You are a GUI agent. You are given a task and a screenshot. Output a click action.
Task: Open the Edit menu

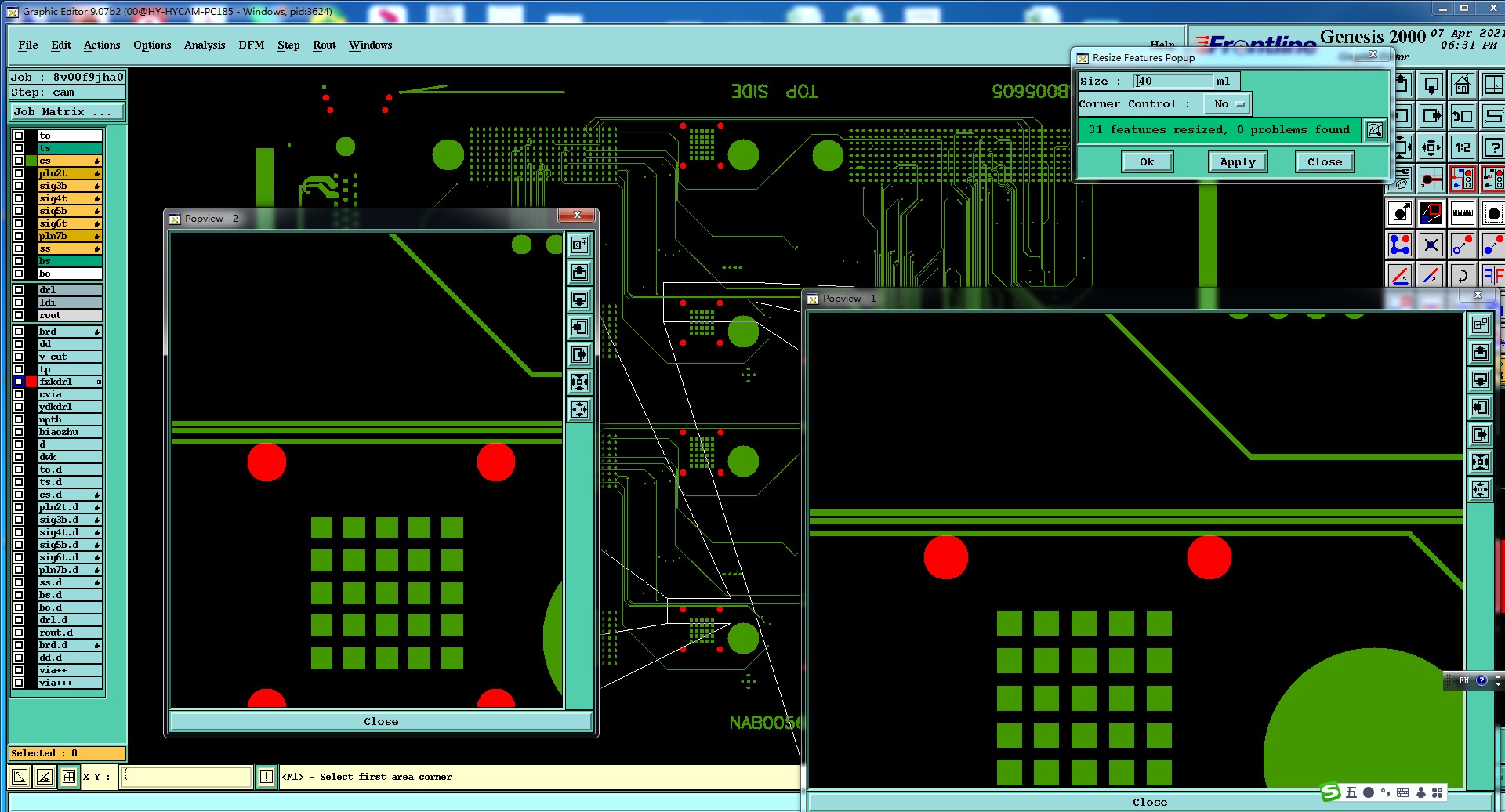click(61, 45)
